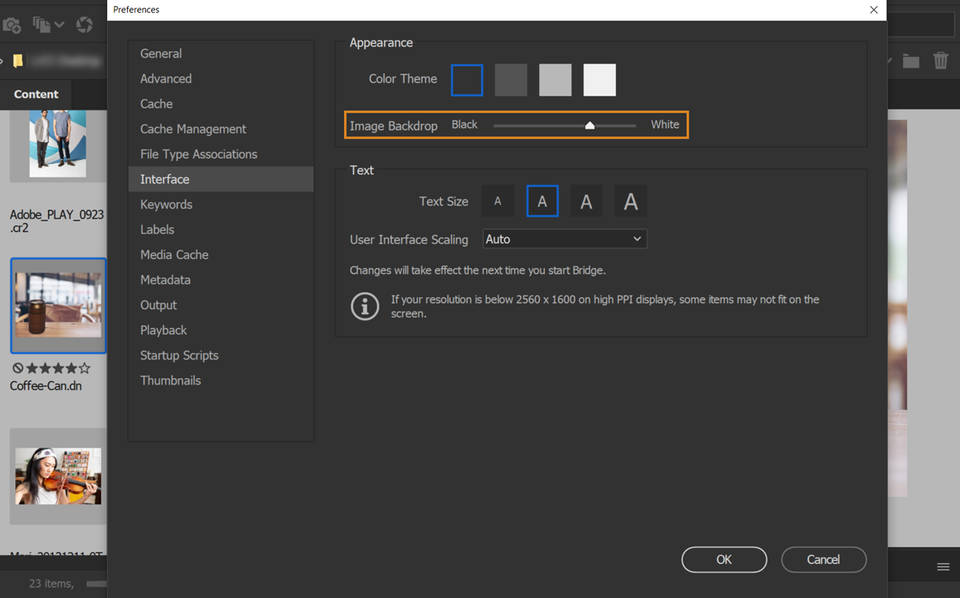Dismiss the dialog with the Cancel button

click(x=823, y=559)
